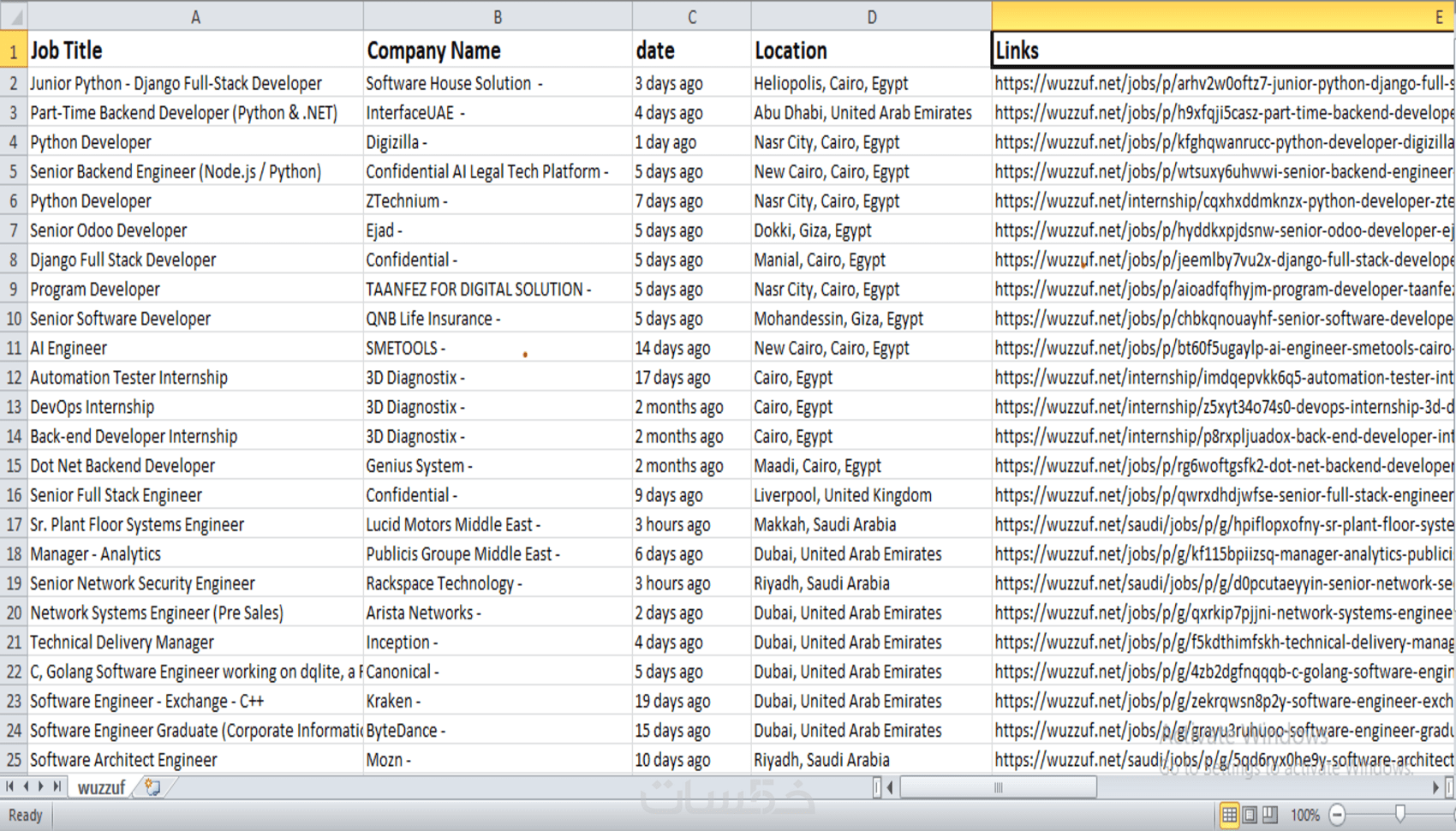Go to the first sheet tab arrow
This screenshot has height=831, width=1456.
pos(9,786)
